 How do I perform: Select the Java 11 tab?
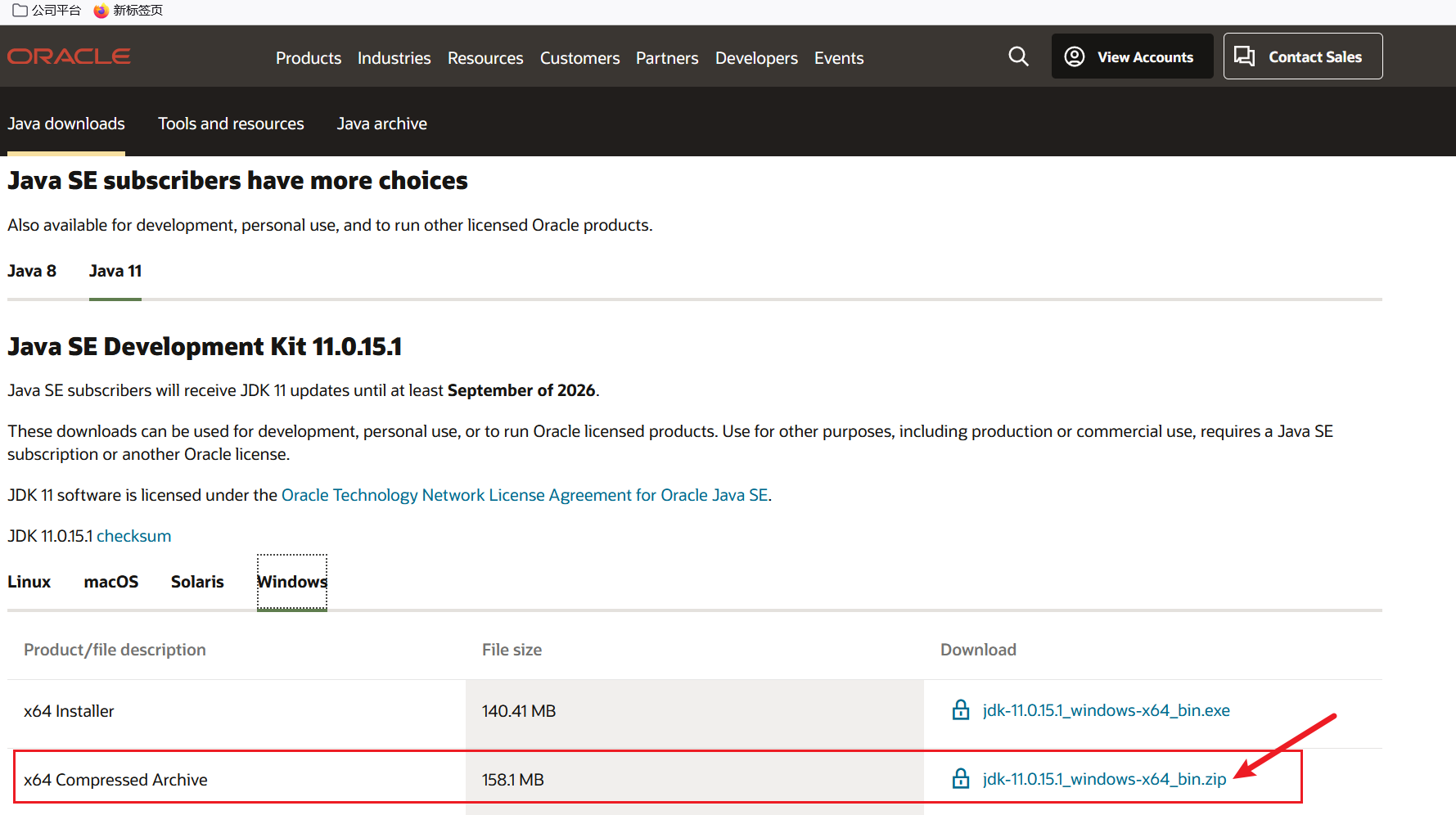pyautogui.click(x=115, y=271)
